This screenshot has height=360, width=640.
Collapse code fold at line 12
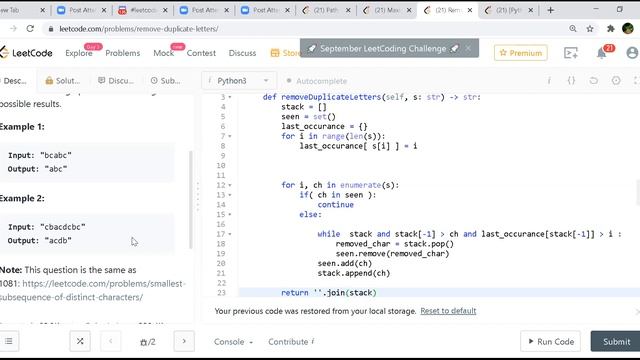click(230, 185)
